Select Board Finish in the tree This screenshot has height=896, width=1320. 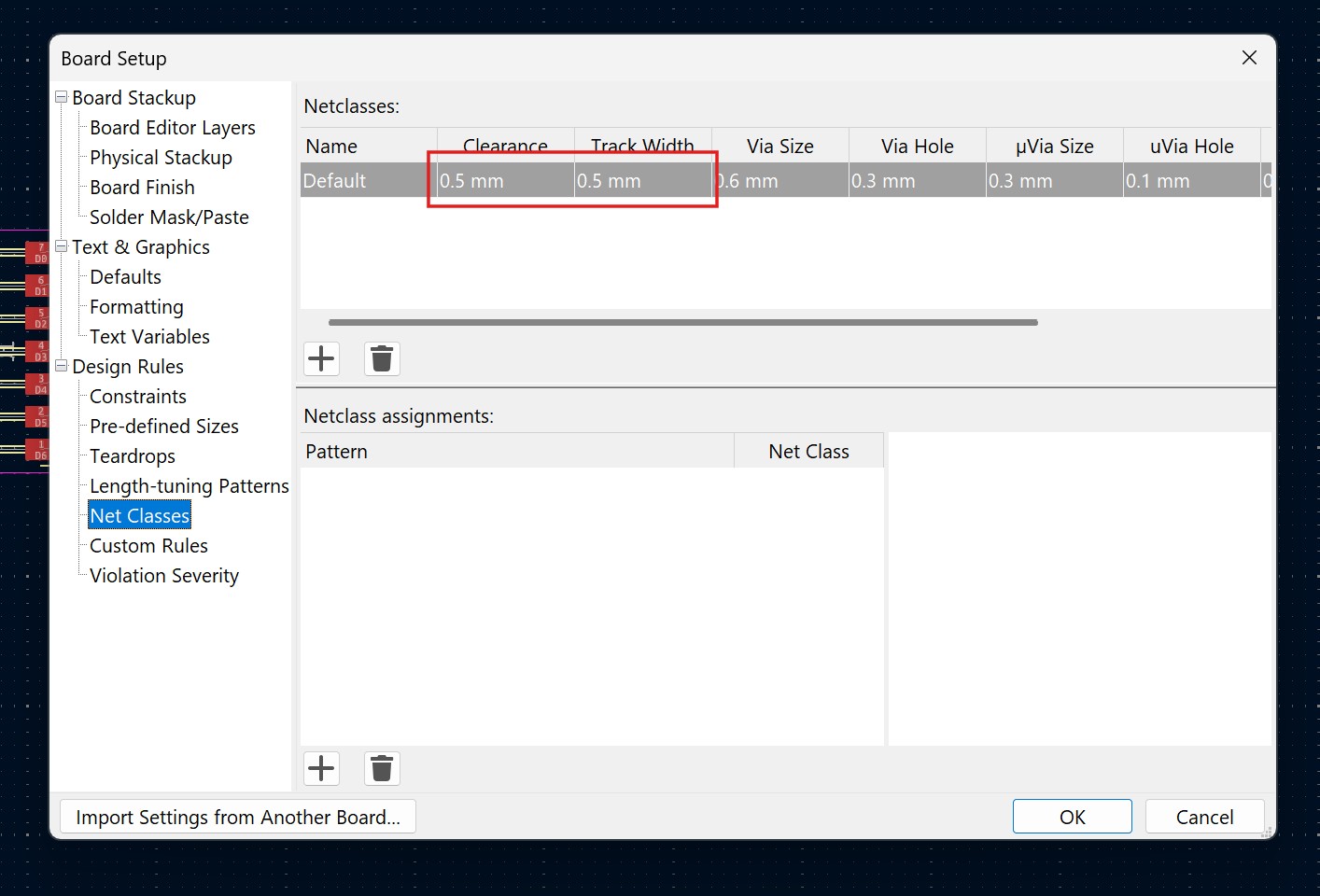(142, 188)
